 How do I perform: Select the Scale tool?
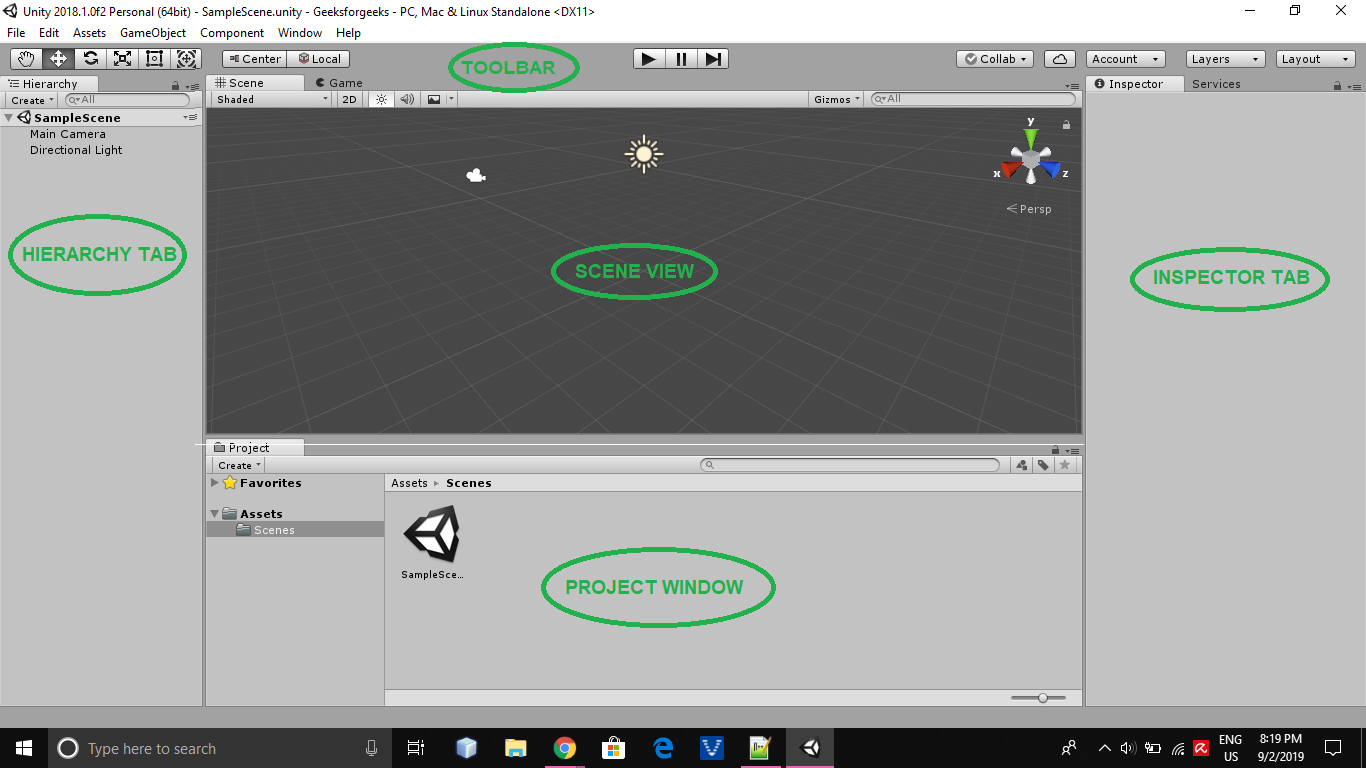tap(122, 58)
